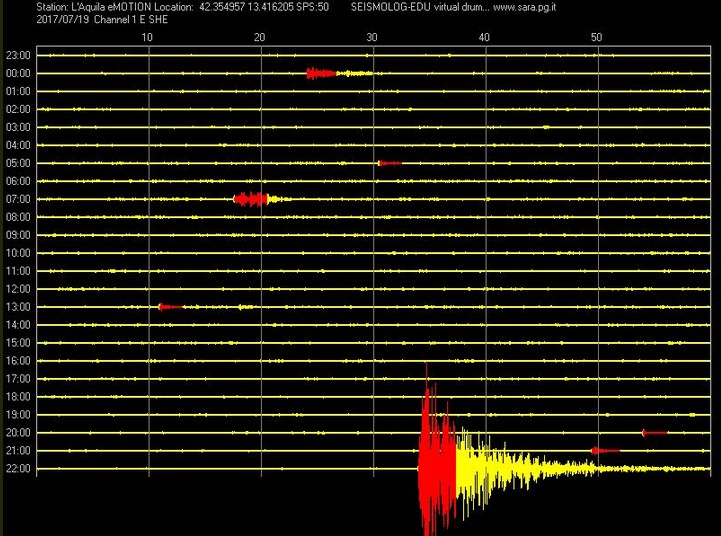The height and width of the screenshot is (536, 721).
Task: Click the 22:00 hour label
Action: (x=18, y=469)
